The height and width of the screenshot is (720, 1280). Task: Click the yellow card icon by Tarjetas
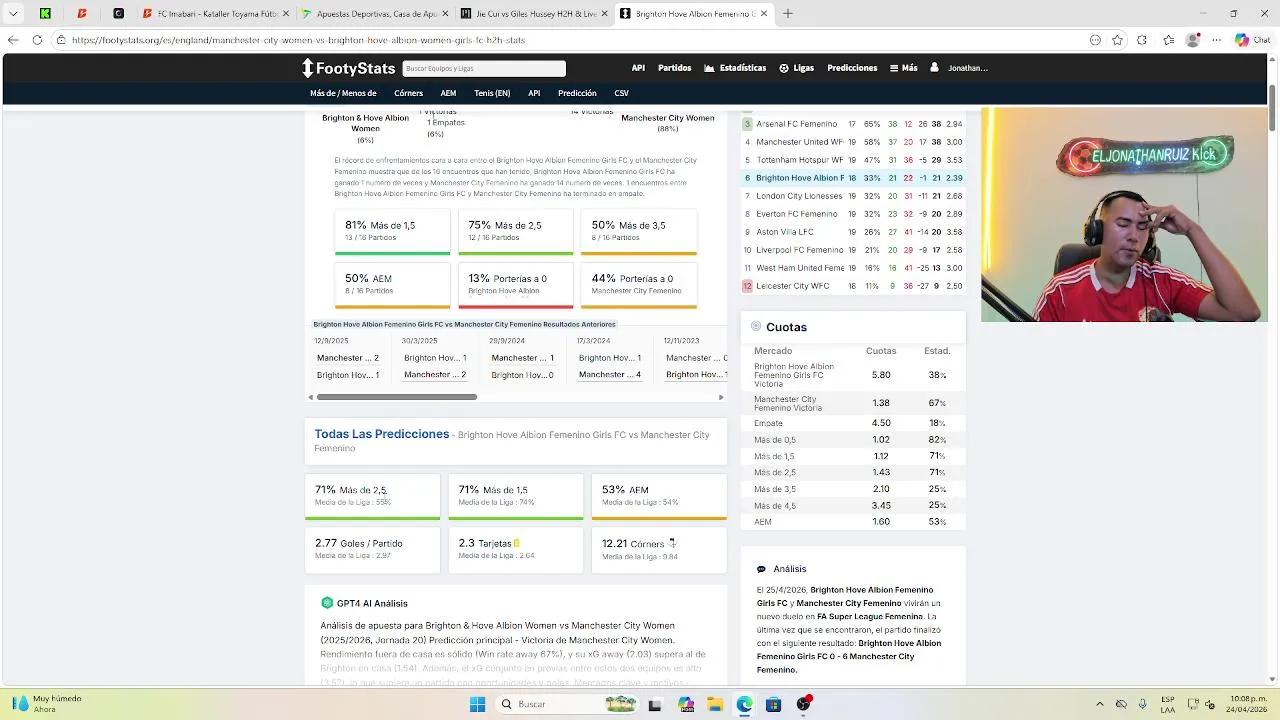[x=517, y=543]
